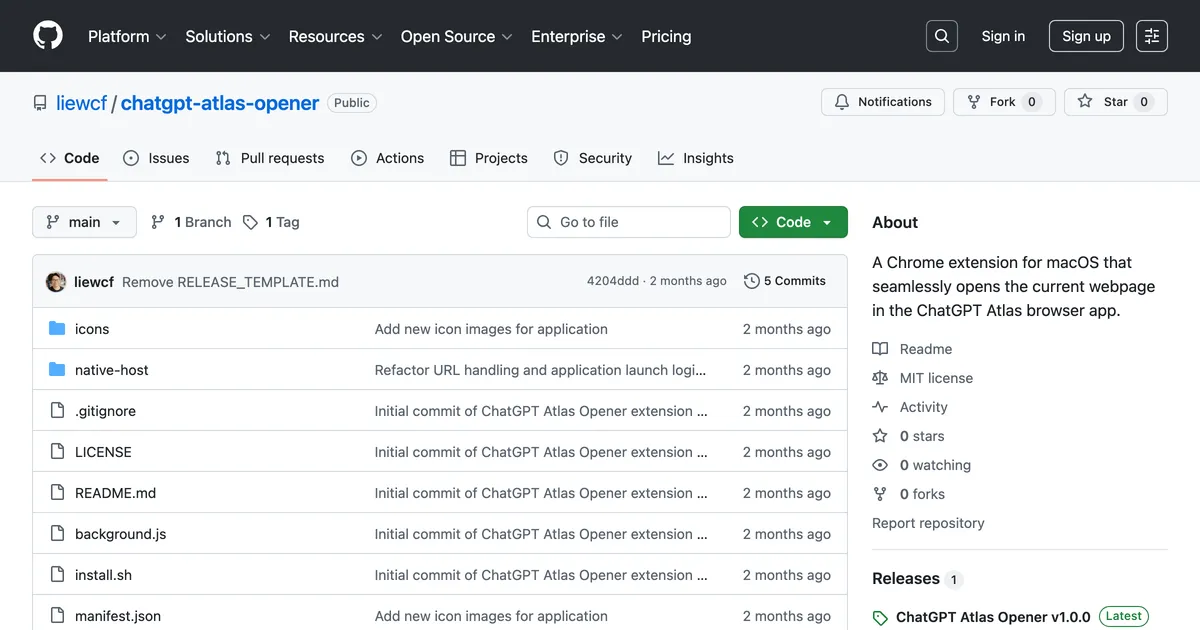Click the Go to file search field
Viewport: 1200px width, 630px height.
[x=628, y=221]
